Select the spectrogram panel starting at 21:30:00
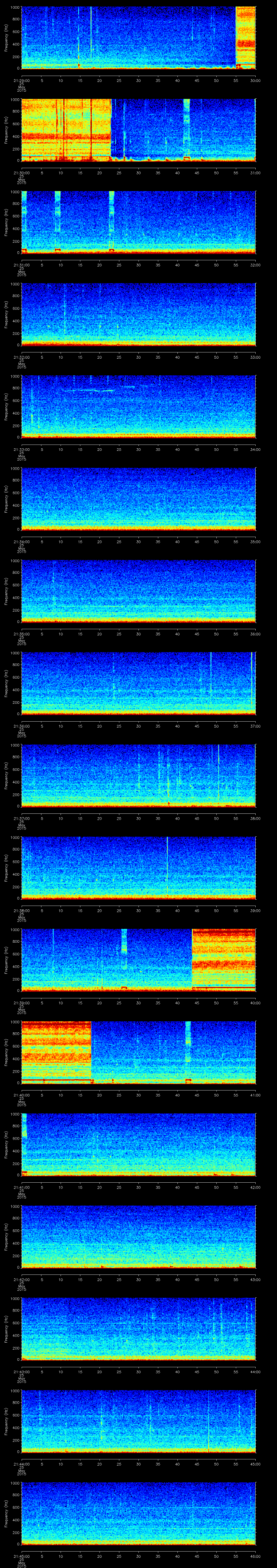277x1568 pixels. [x=138, y=130]
